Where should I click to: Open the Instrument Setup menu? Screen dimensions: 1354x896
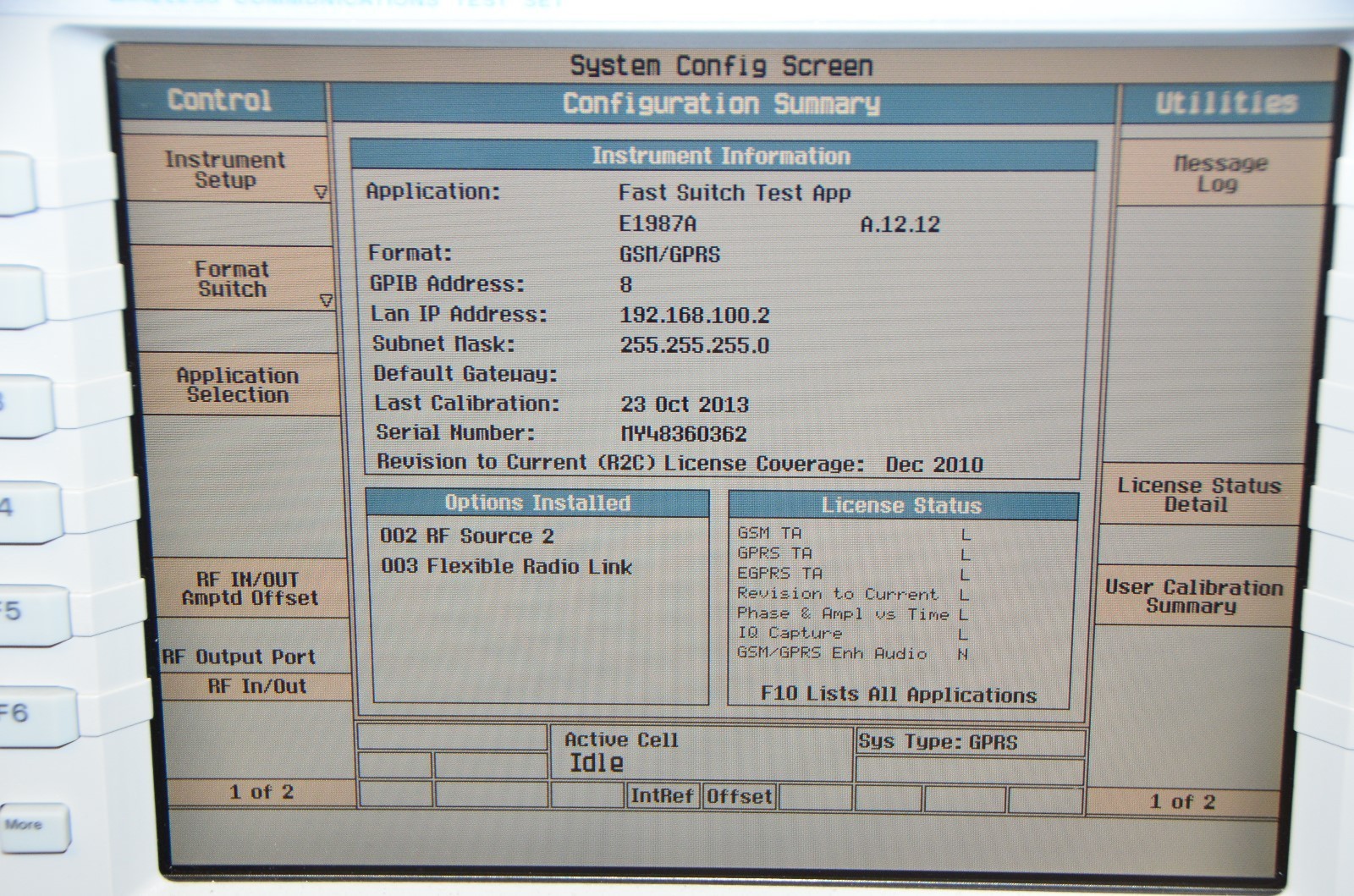click(x=225, y=170)
